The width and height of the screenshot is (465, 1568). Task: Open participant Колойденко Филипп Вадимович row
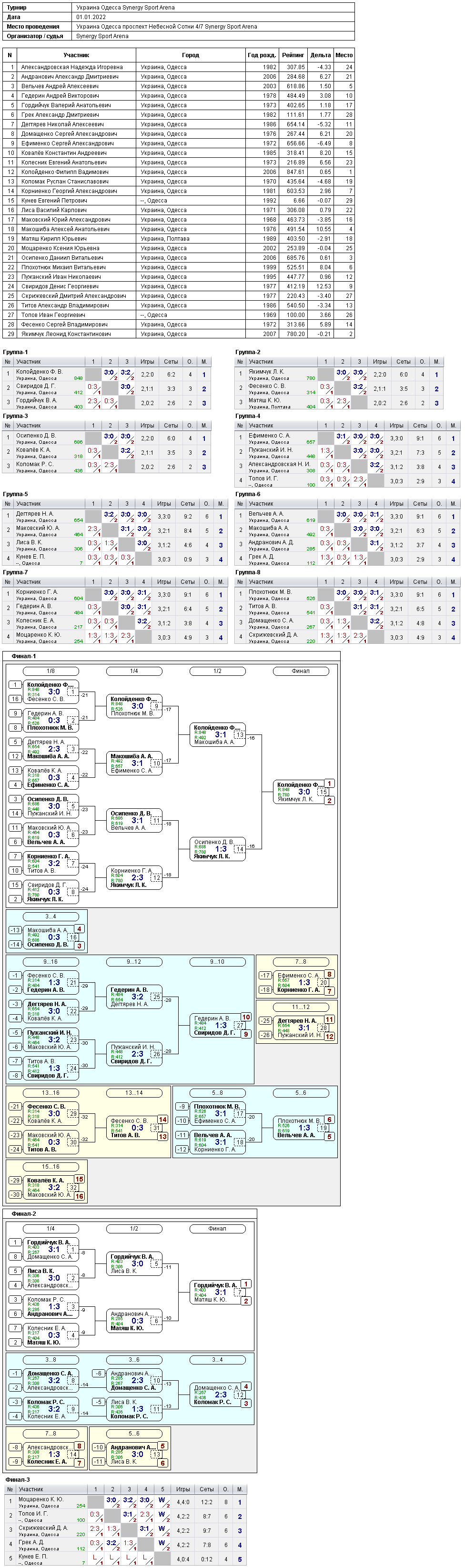point(178,172)
